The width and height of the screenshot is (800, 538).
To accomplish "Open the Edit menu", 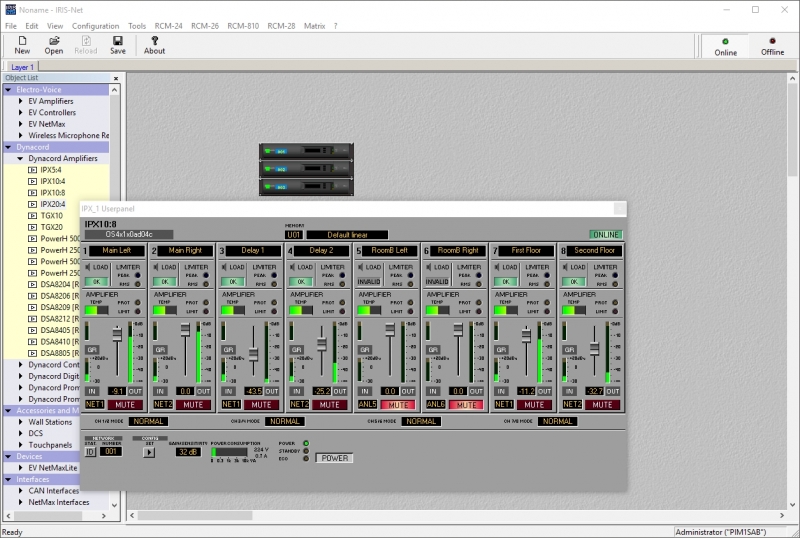I will [x=32, y=26].
